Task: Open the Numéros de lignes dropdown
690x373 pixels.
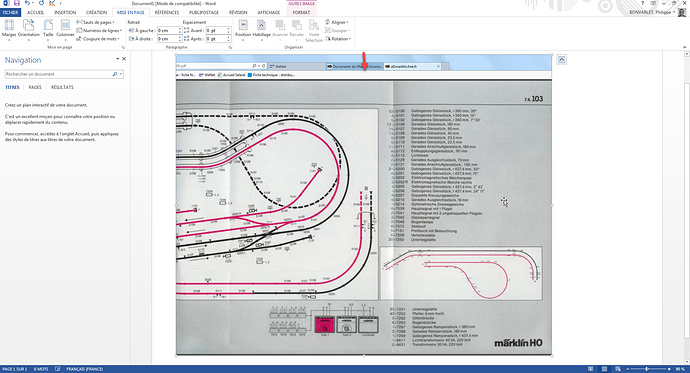Action: pyautogui.click(x=99, y=30)
